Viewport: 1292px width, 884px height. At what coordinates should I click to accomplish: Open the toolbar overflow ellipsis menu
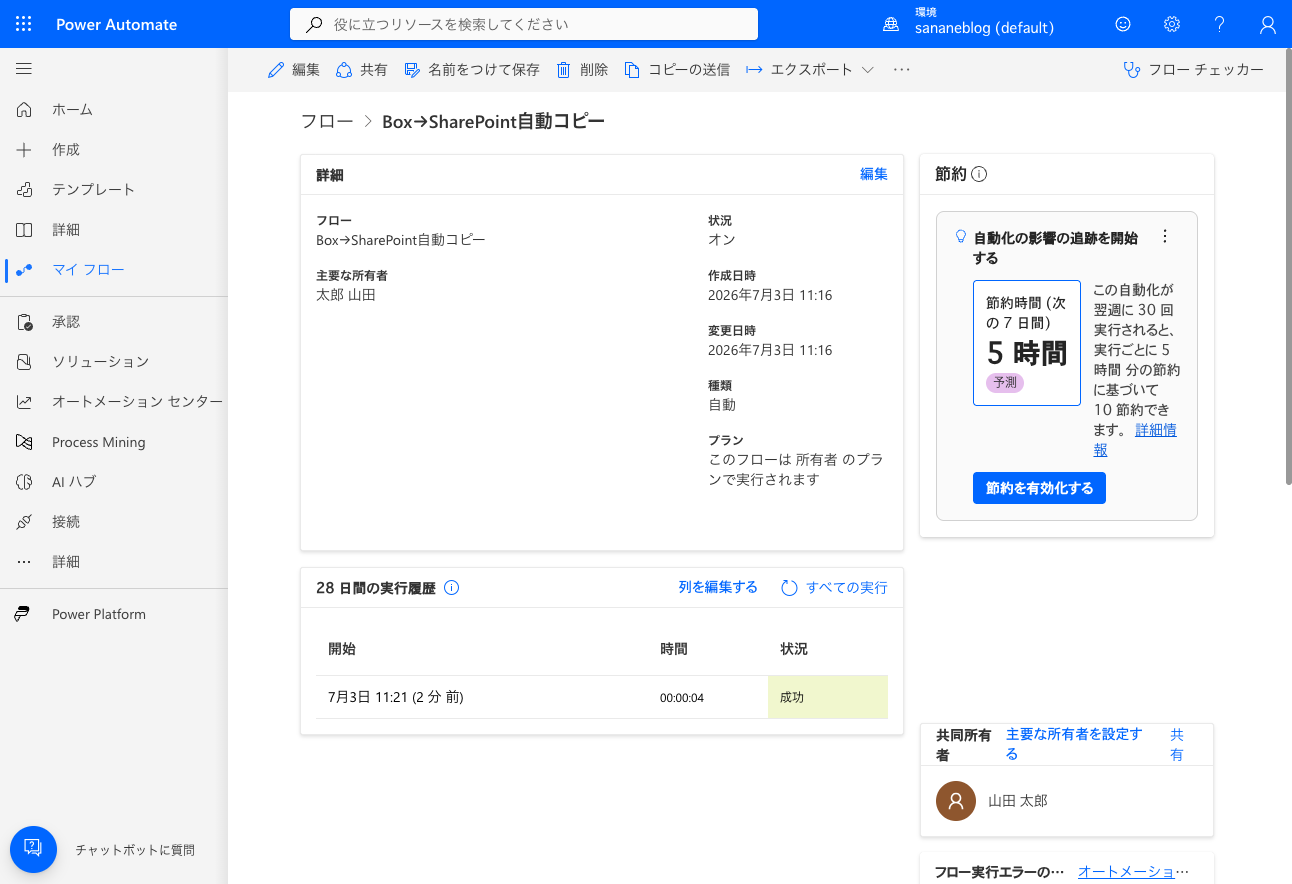point(902,70)
